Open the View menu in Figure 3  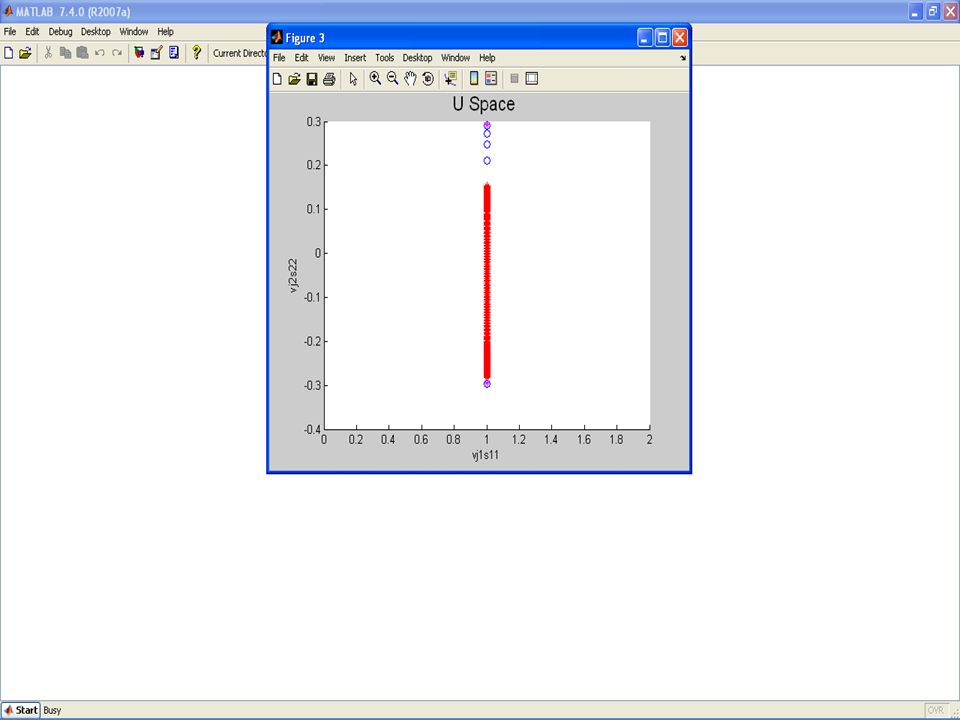[327, 58]
